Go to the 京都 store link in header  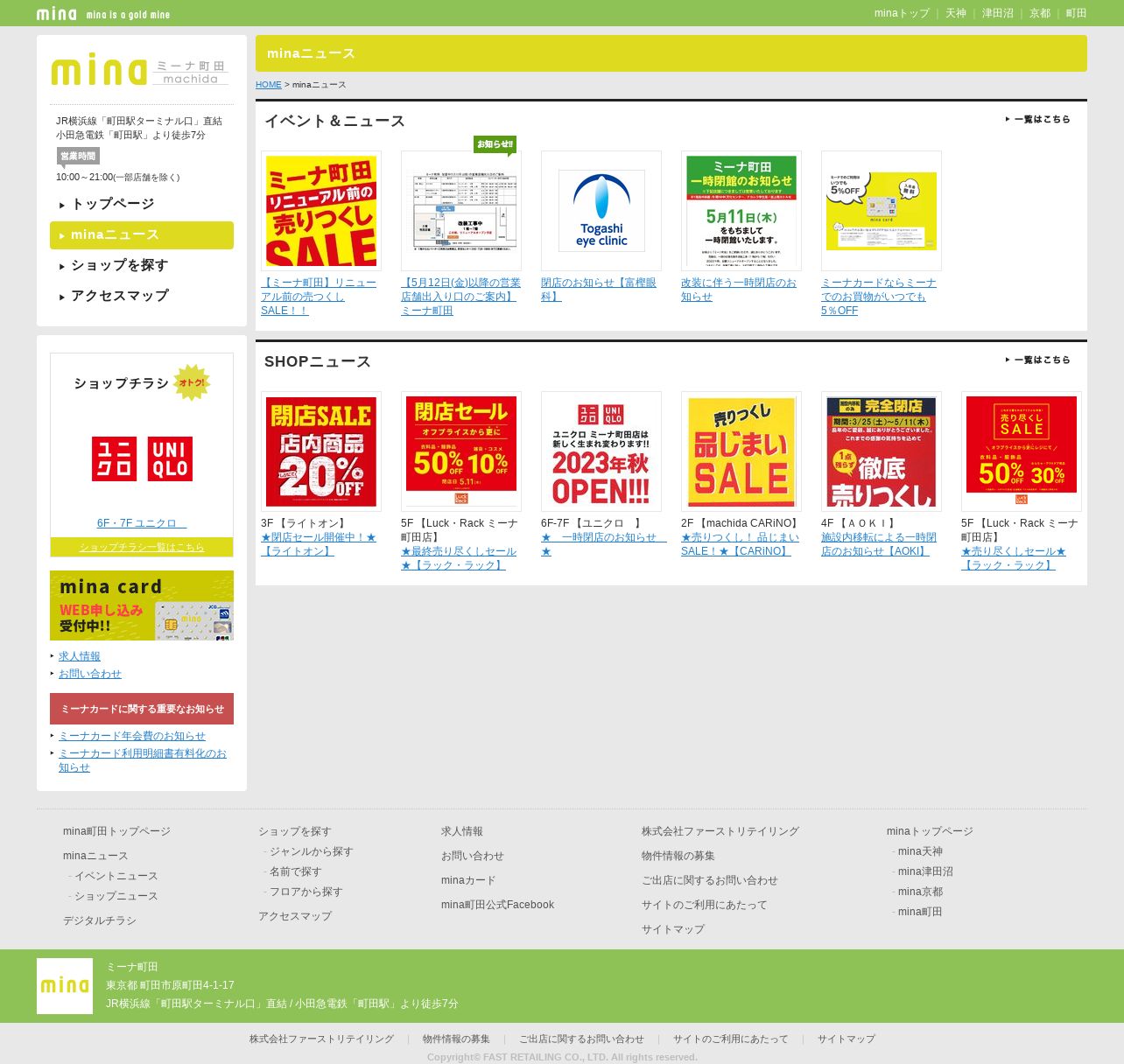(x=1040, y=13)
